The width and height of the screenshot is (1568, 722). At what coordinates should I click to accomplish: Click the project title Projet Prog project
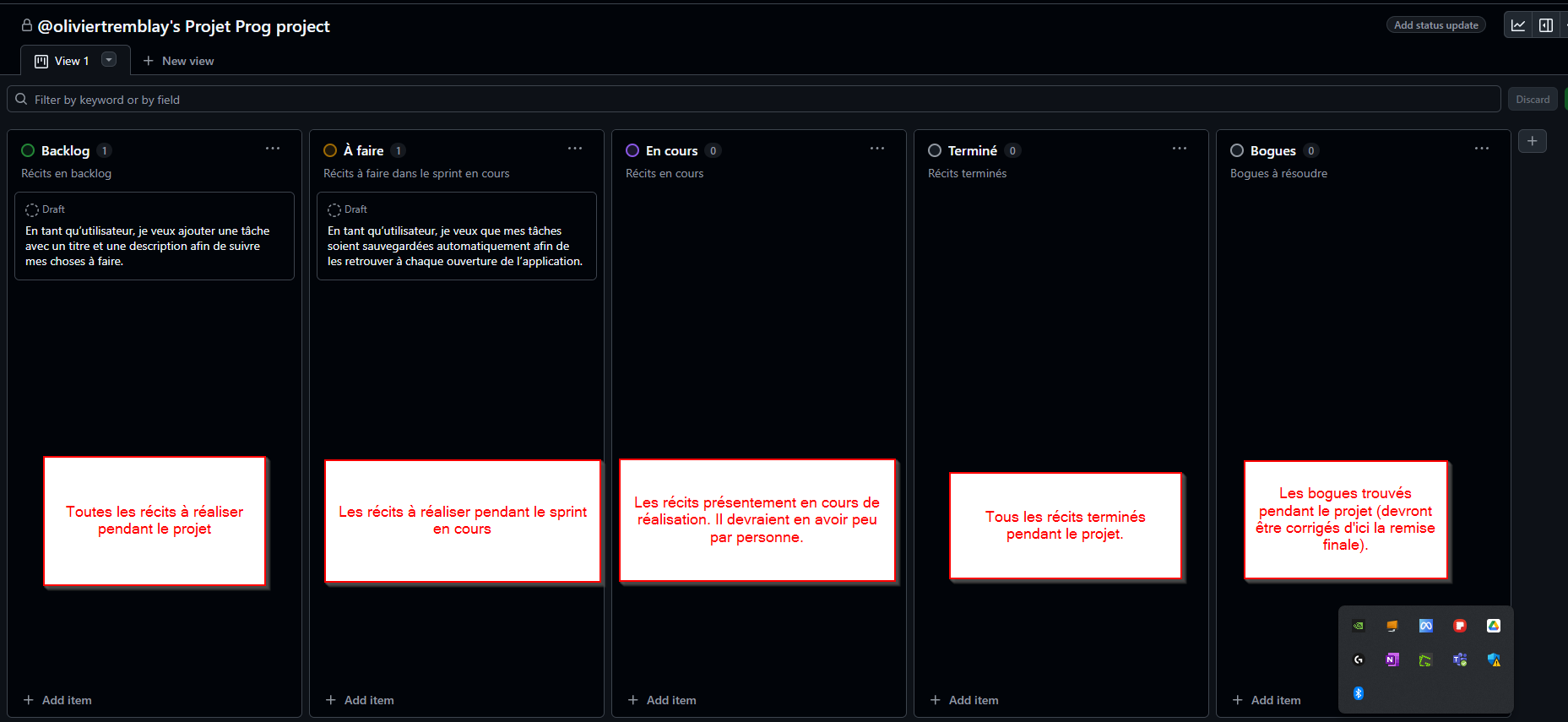(x=183, y=26)
